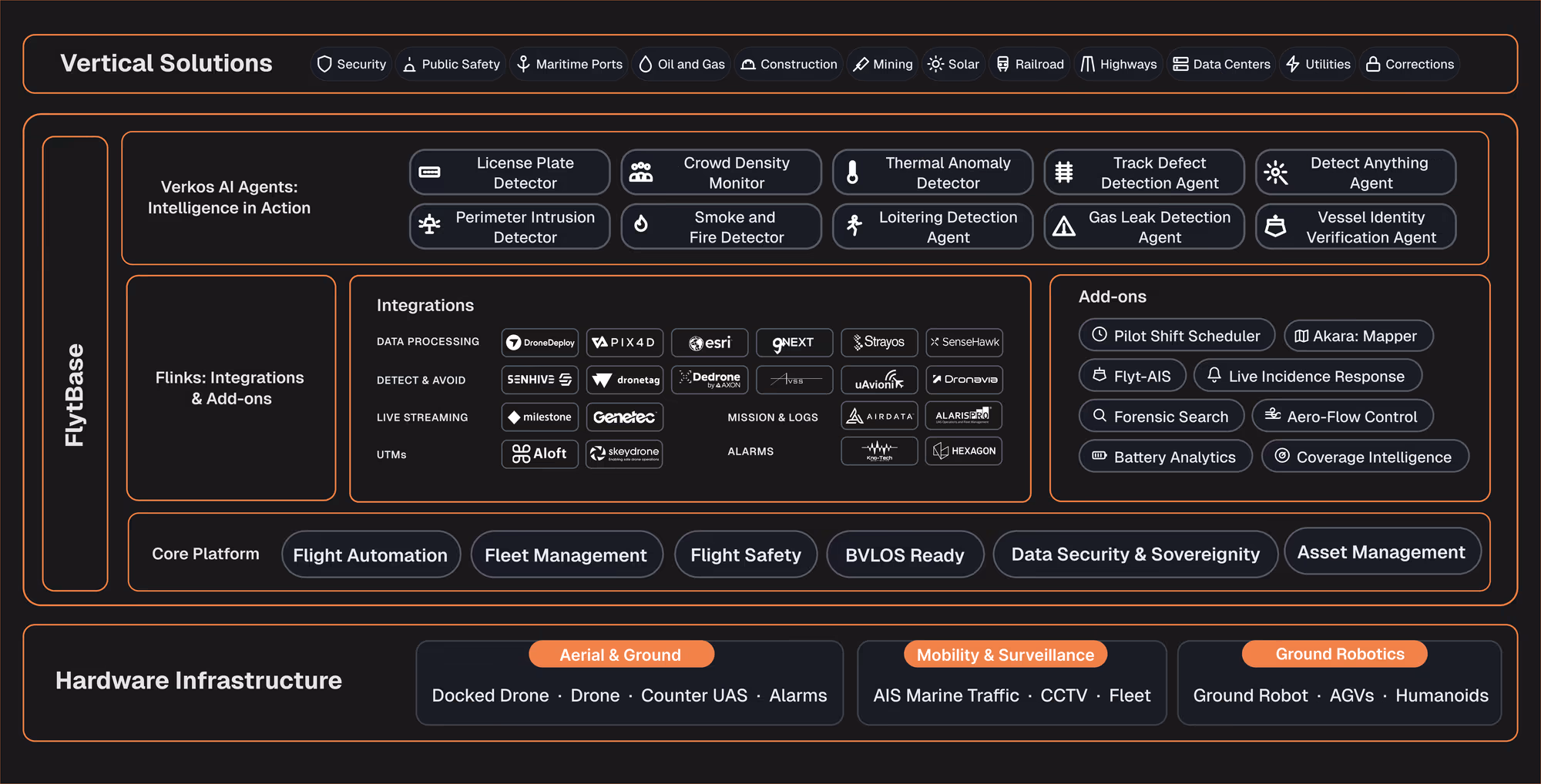Click the server icon beside Data Centers

[1180, 64]
